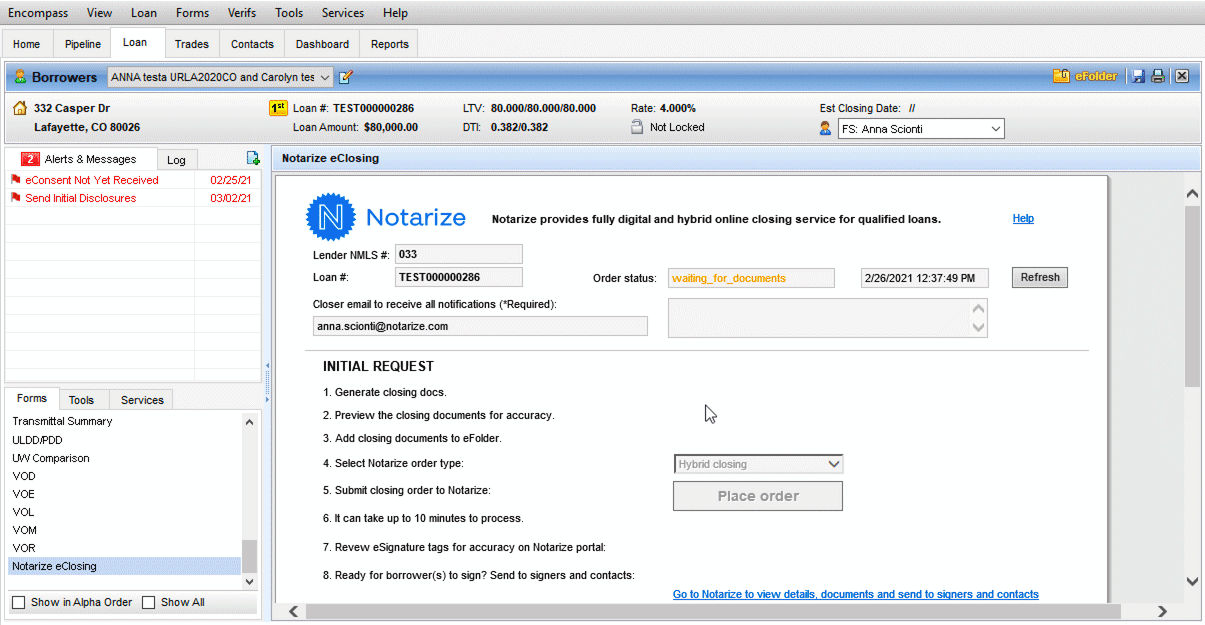Click the house icon beside 332 Casper Dr
Screen dimensions: 1205x625
click(20, 108)
